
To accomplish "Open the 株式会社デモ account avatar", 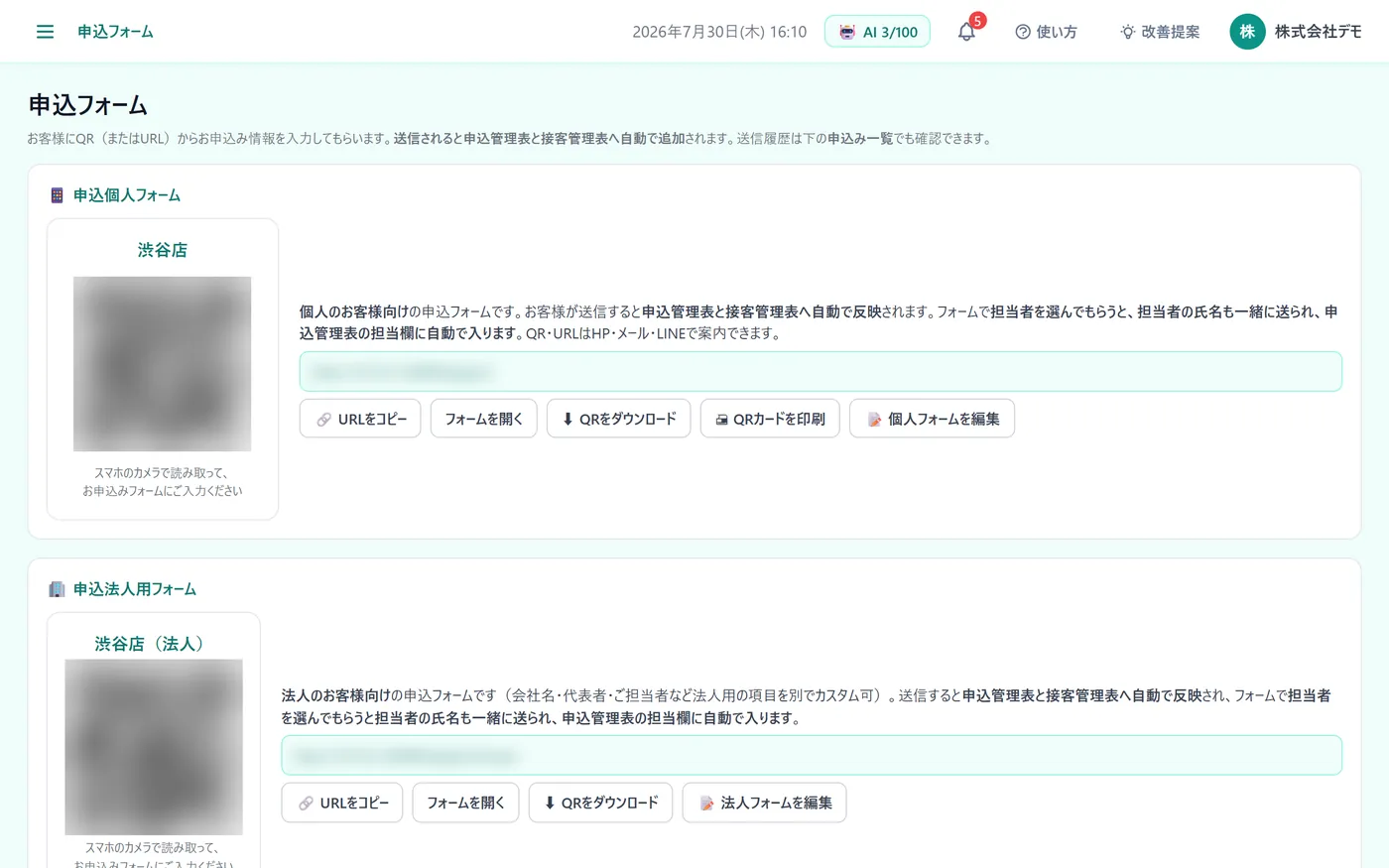I will [x=1247, y=32].
